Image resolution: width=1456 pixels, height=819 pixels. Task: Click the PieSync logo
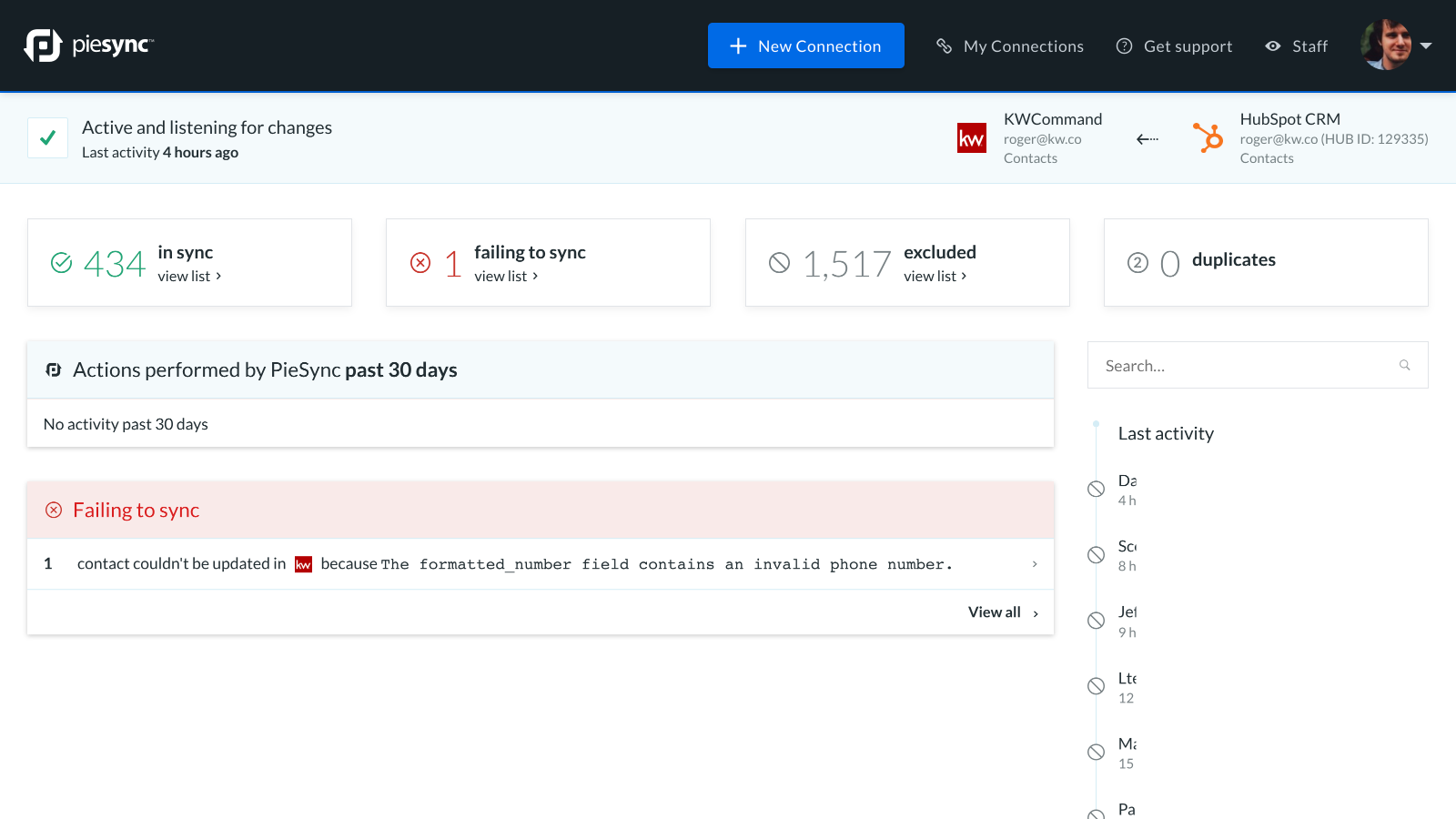pyautogui.click(x=89, y=45)
